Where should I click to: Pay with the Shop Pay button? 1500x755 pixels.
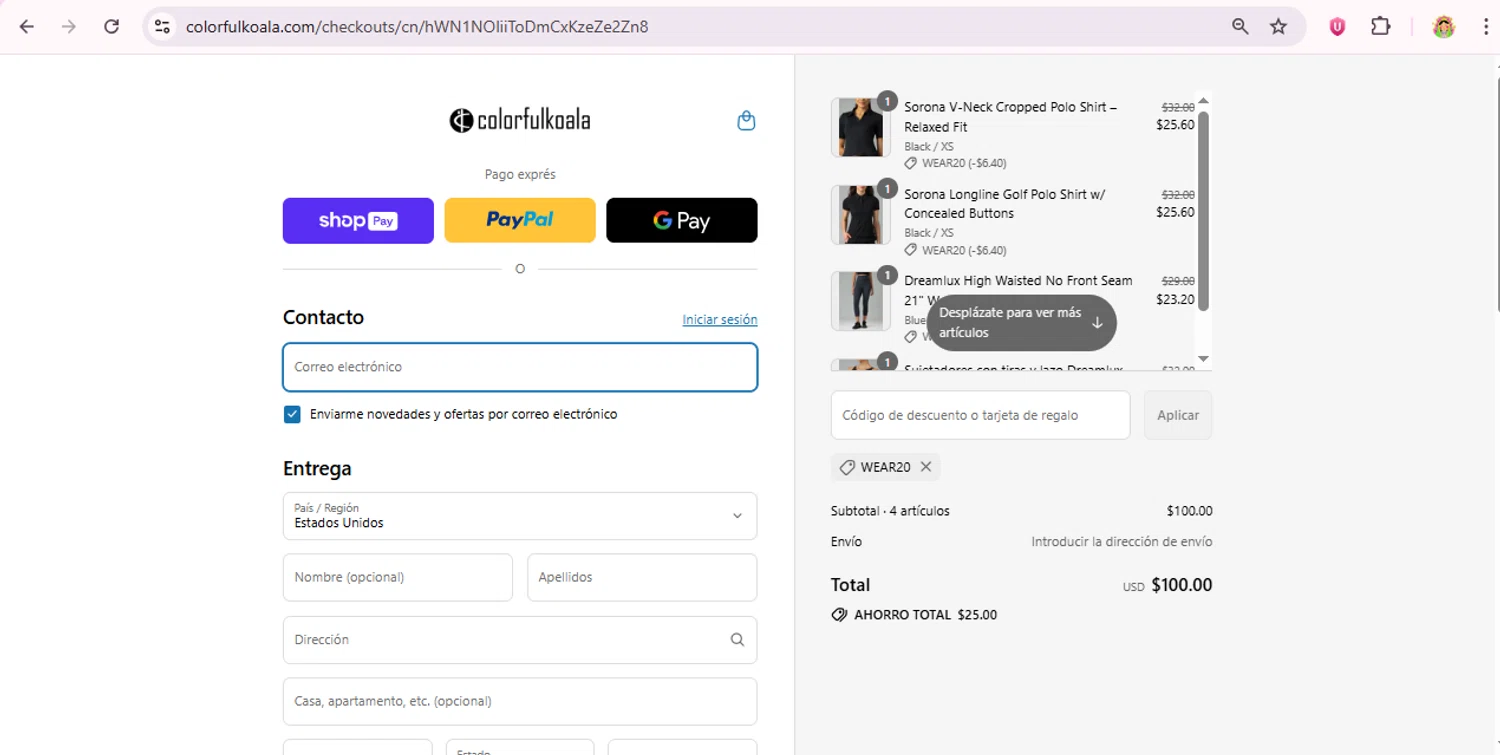(x=358, y=220)
